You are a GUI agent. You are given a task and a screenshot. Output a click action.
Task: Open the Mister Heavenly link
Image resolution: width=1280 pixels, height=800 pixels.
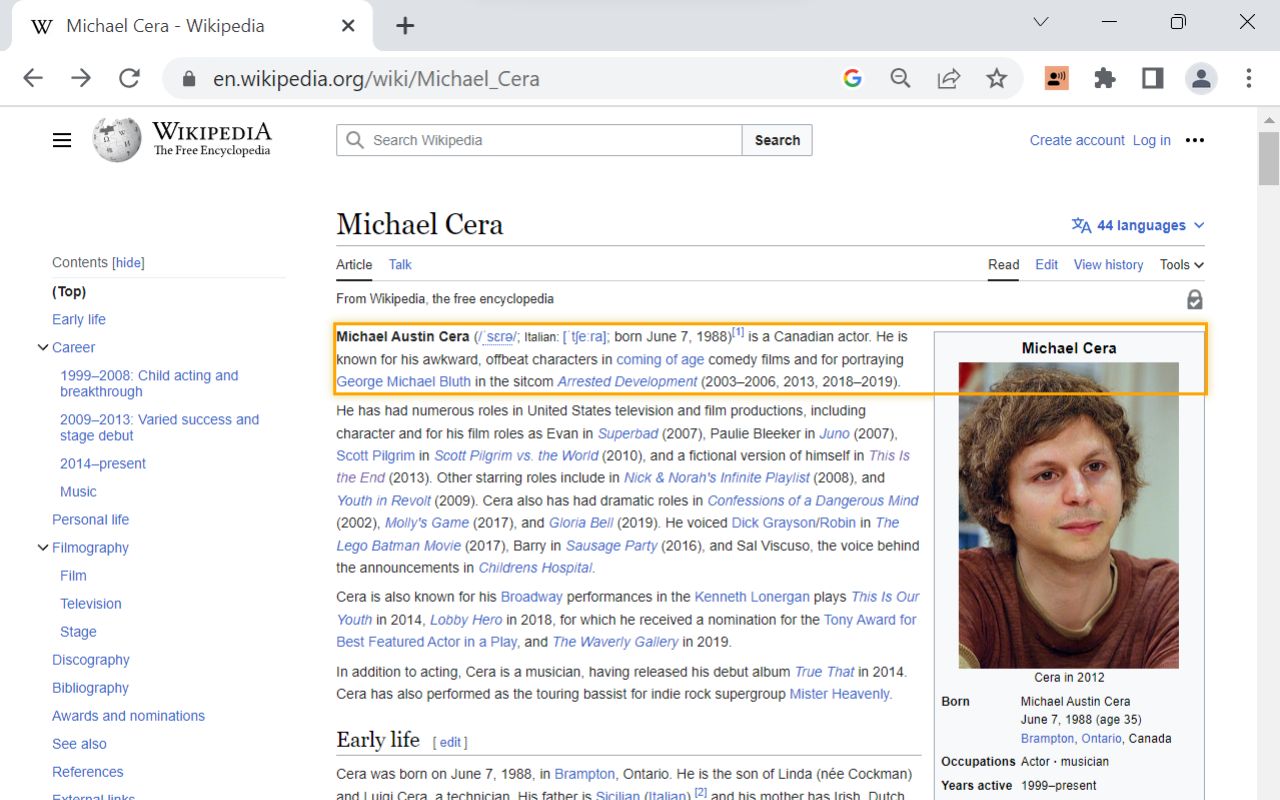click(x=839, y=694)
